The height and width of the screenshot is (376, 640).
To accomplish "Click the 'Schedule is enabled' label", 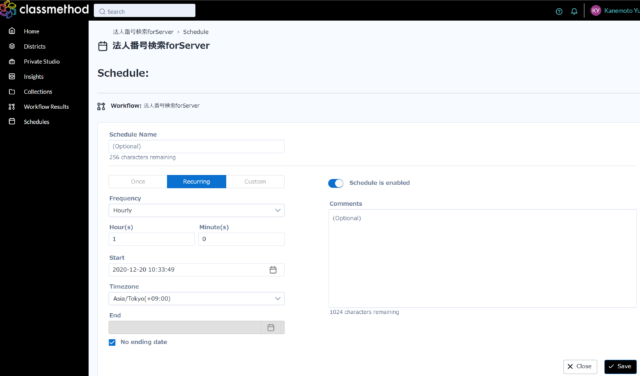I will 380,183.
